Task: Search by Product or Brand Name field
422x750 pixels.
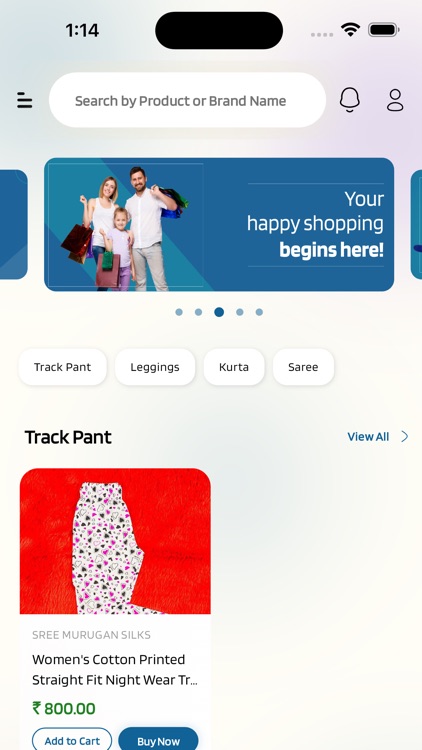Action: [x=188, y=100]
